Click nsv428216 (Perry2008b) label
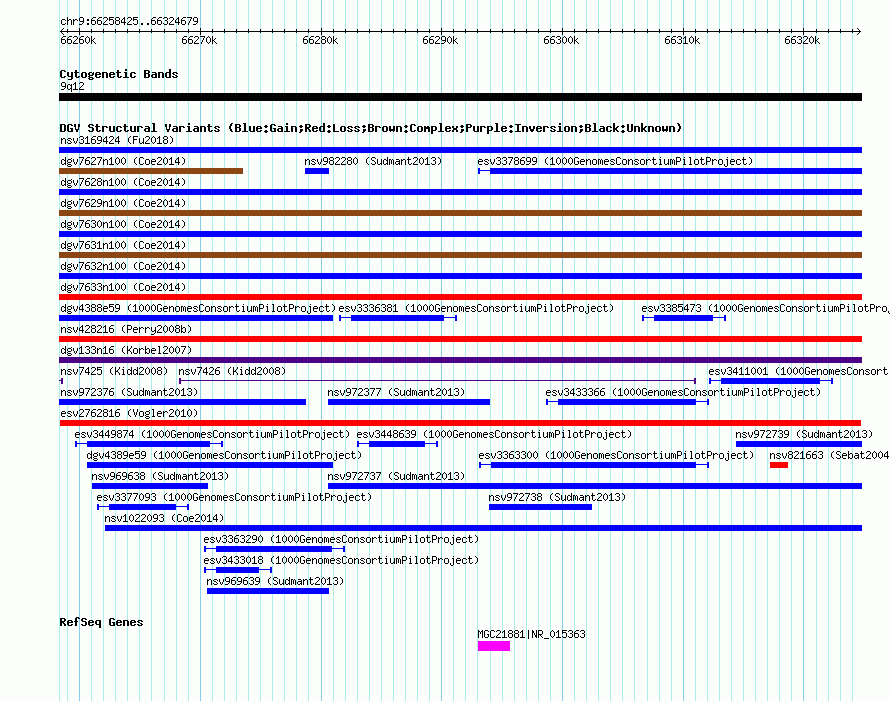Viewport: 890px width, 701px height. 126,329
